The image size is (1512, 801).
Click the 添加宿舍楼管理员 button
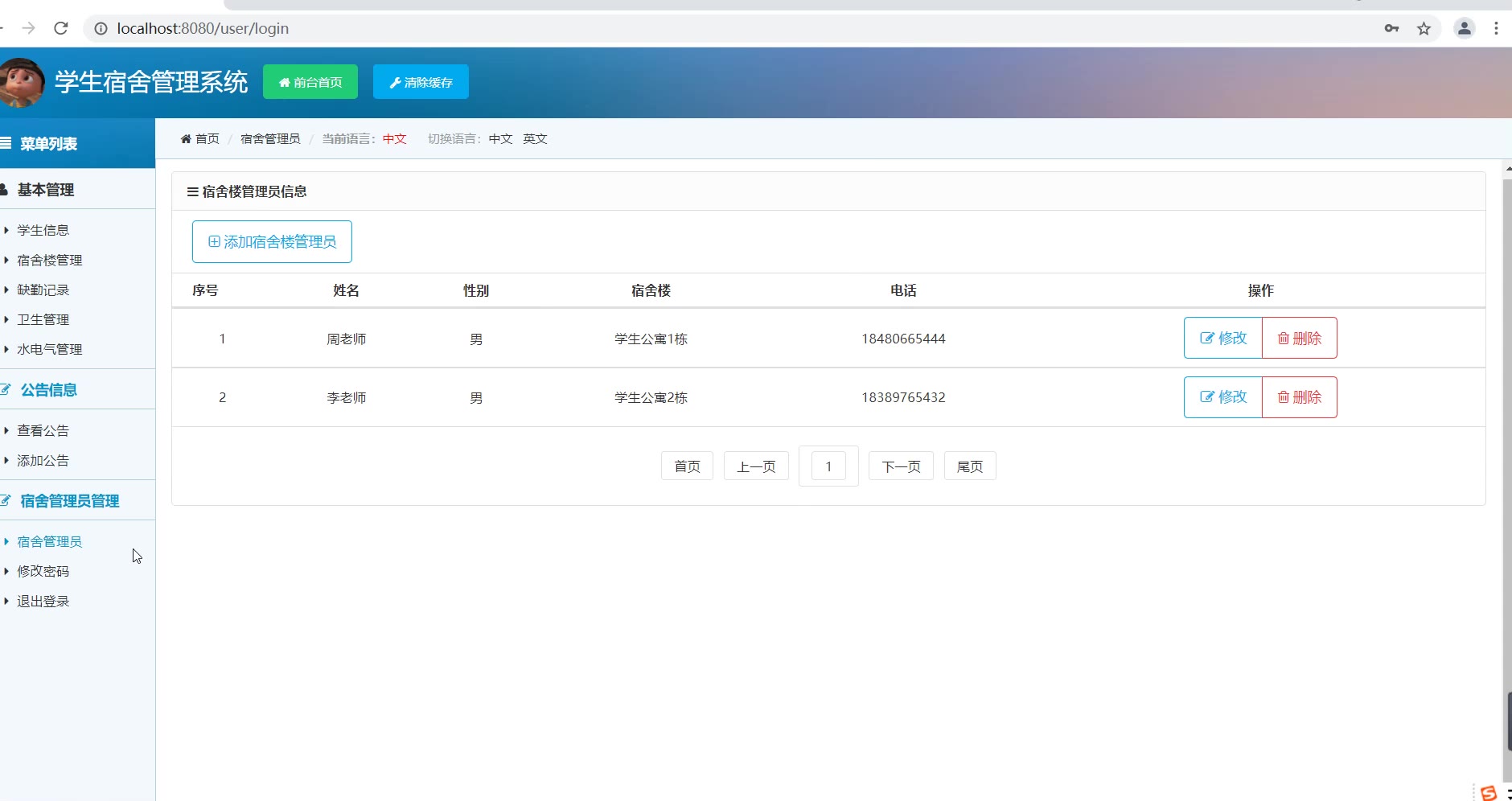(272, 241)
